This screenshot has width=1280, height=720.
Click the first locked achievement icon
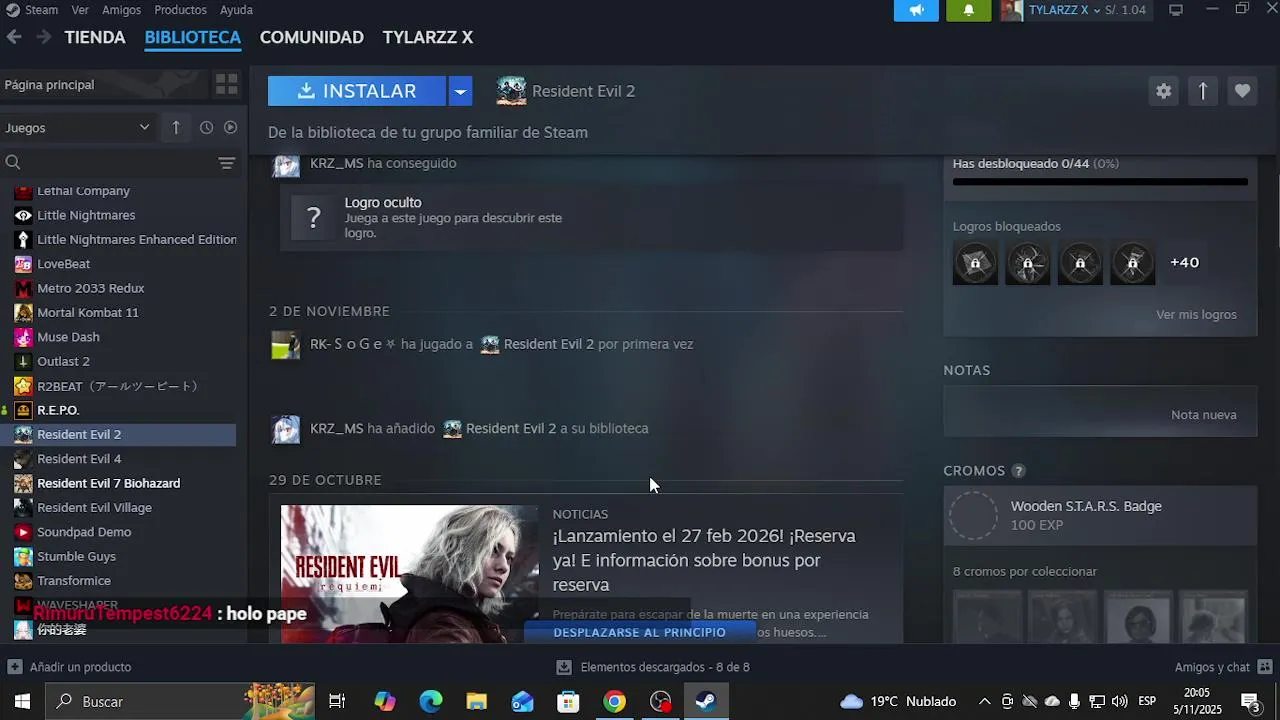pos(975,262)
